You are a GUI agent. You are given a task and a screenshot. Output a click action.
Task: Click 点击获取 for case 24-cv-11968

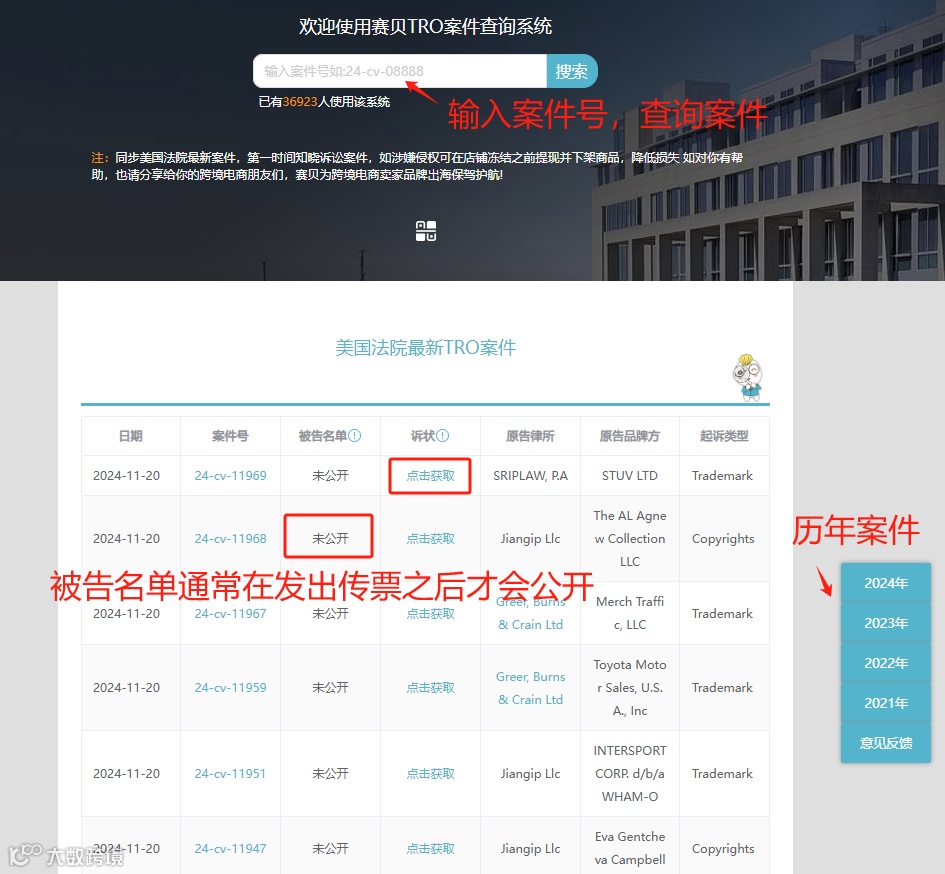pyautogui.click(x=430, y=538)
